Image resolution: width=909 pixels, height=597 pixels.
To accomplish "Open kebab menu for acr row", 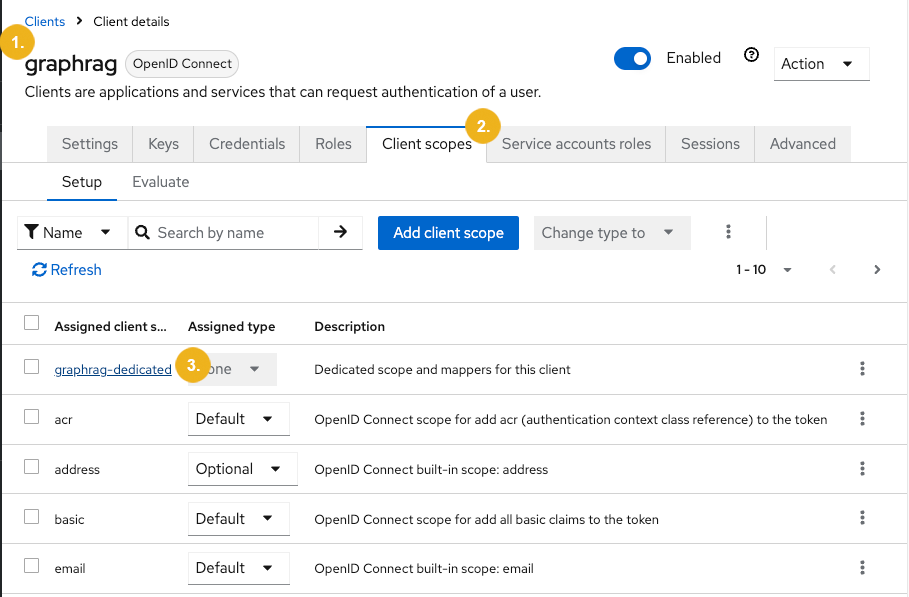I will pos(862,418).
